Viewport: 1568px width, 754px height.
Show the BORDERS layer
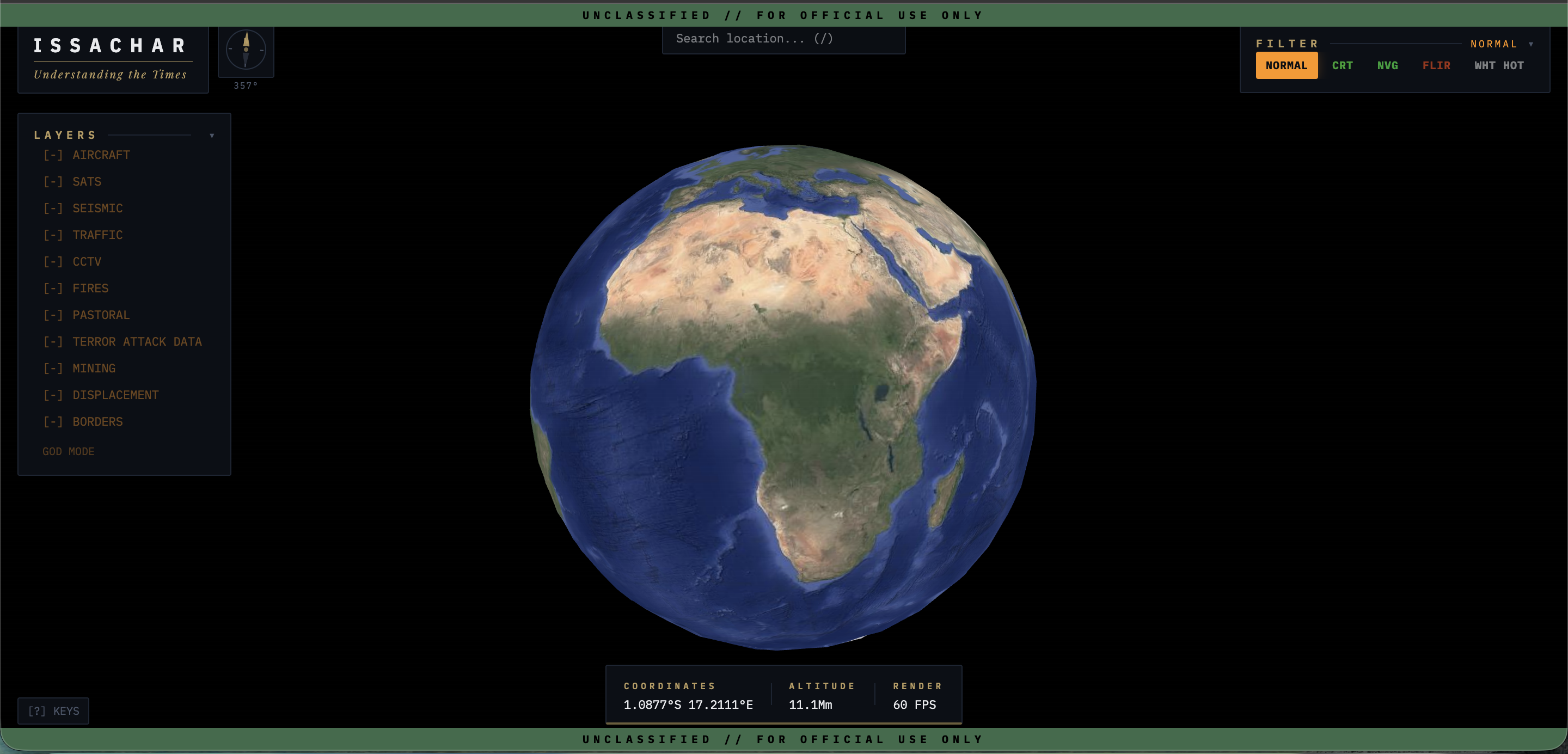[x=83, y=423]
